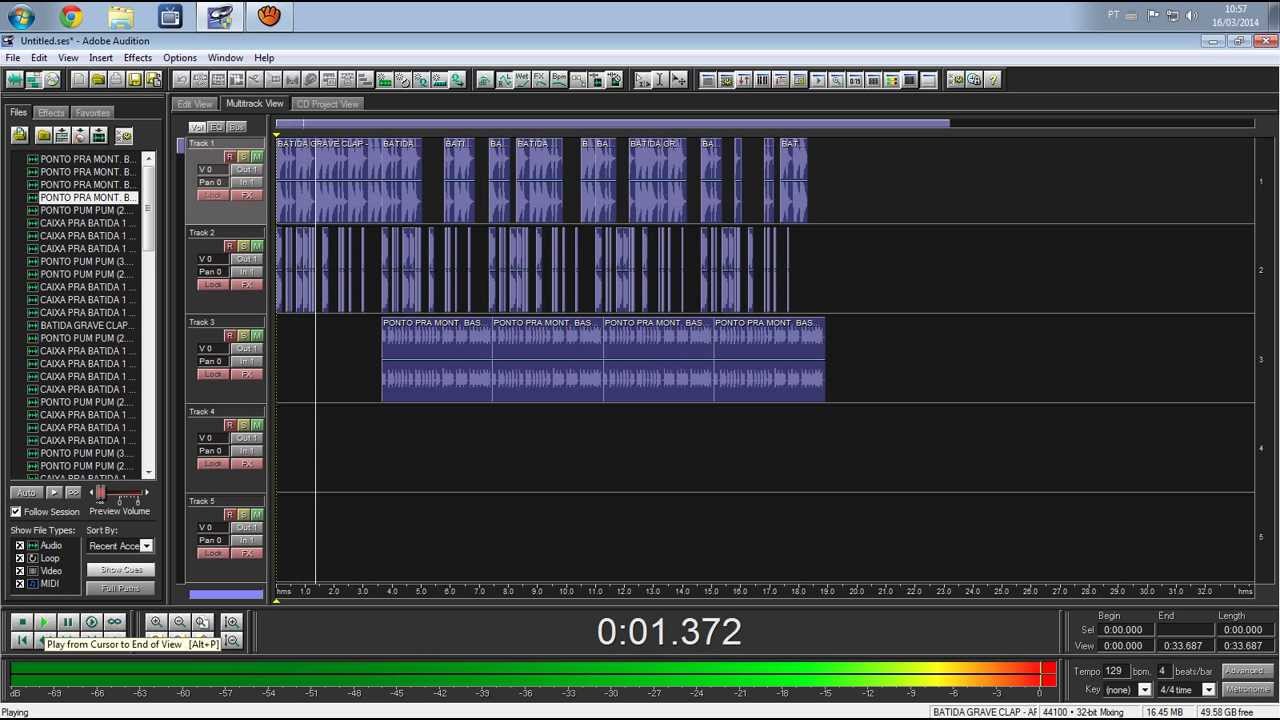Open the 4/4 time signature dropdown
This screenshot has height=720, width=1280.
[x=1208, y=690]
